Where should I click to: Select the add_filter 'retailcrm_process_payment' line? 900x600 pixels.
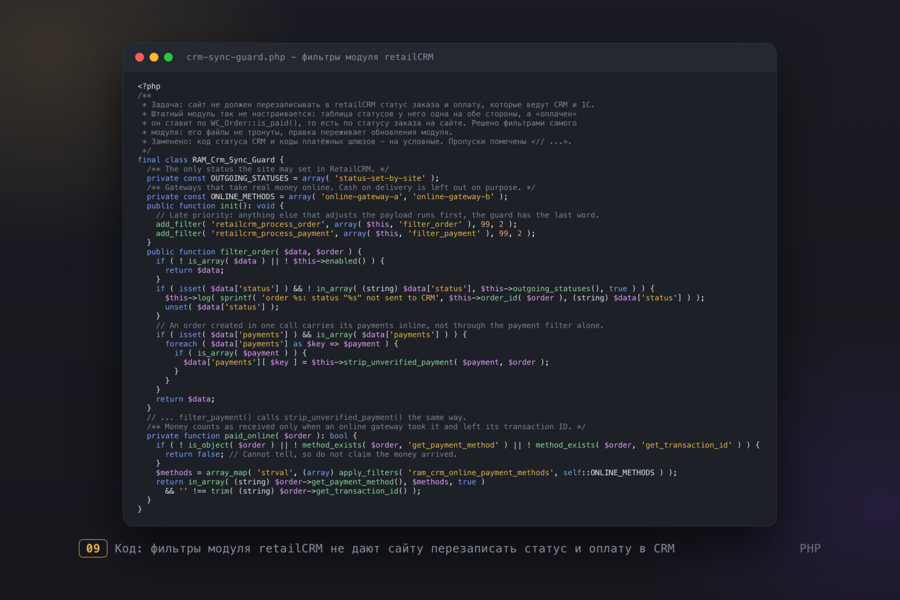point(346,233)
